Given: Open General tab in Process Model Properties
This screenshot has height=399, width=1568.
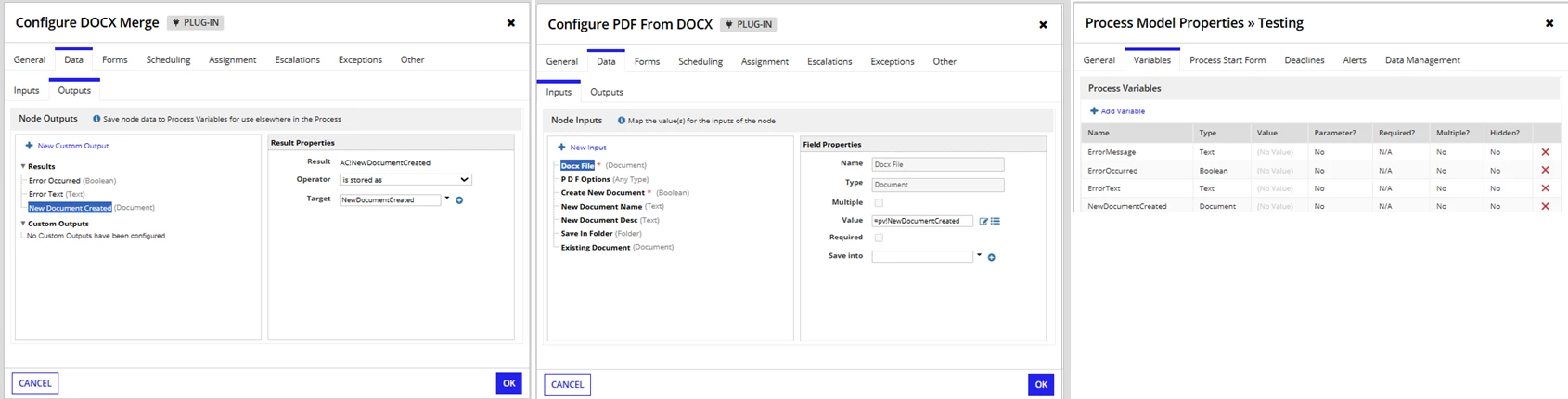Looking at the screenshot, I should pos(1099,60).
